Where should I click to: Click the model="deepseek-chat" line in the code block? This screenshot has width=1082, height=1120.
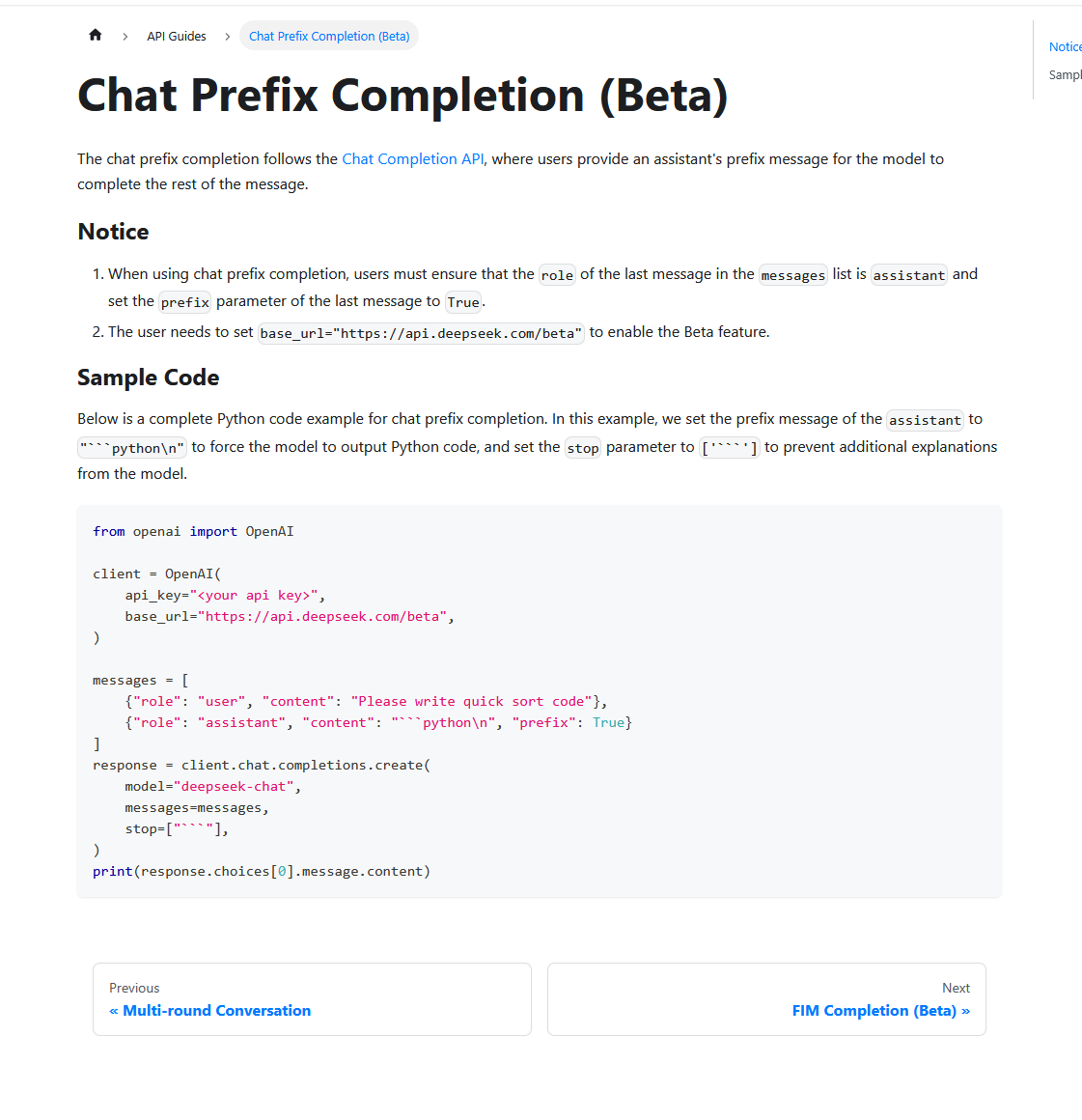click(x=212, y=787)
